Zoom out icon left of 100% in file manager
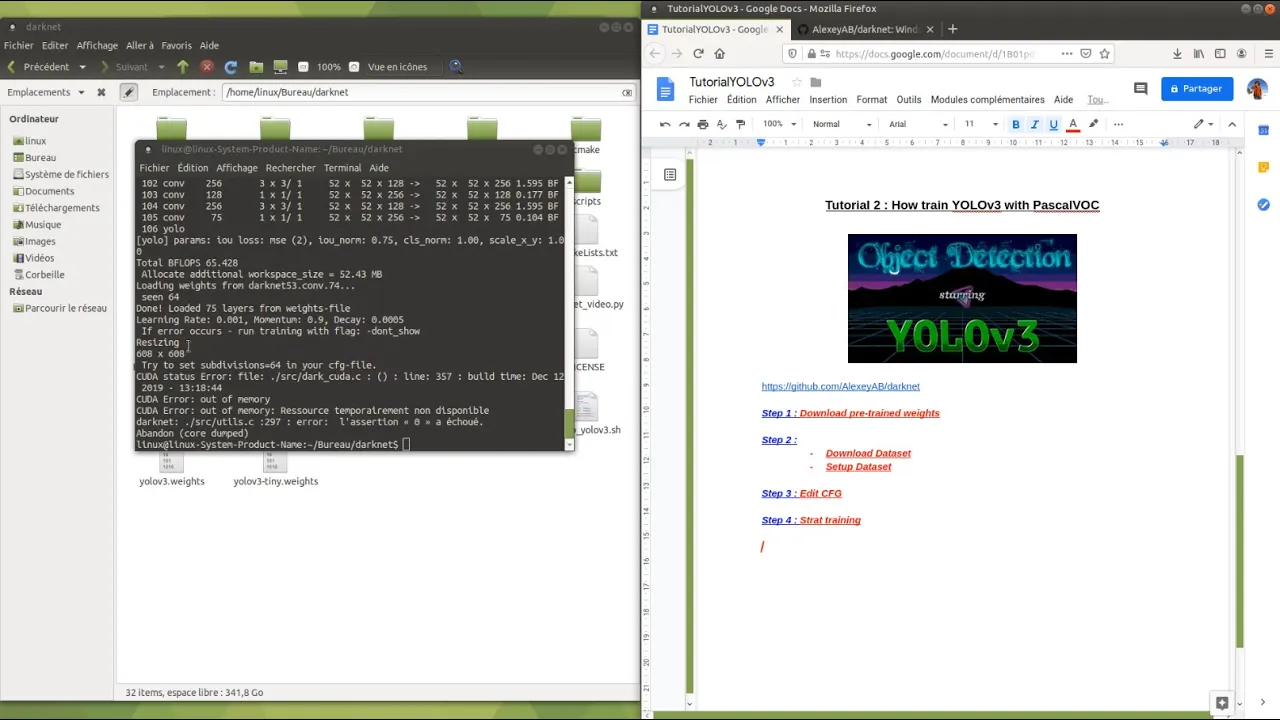This screenshot has height=720, width=1280. (x=303, y=67)
